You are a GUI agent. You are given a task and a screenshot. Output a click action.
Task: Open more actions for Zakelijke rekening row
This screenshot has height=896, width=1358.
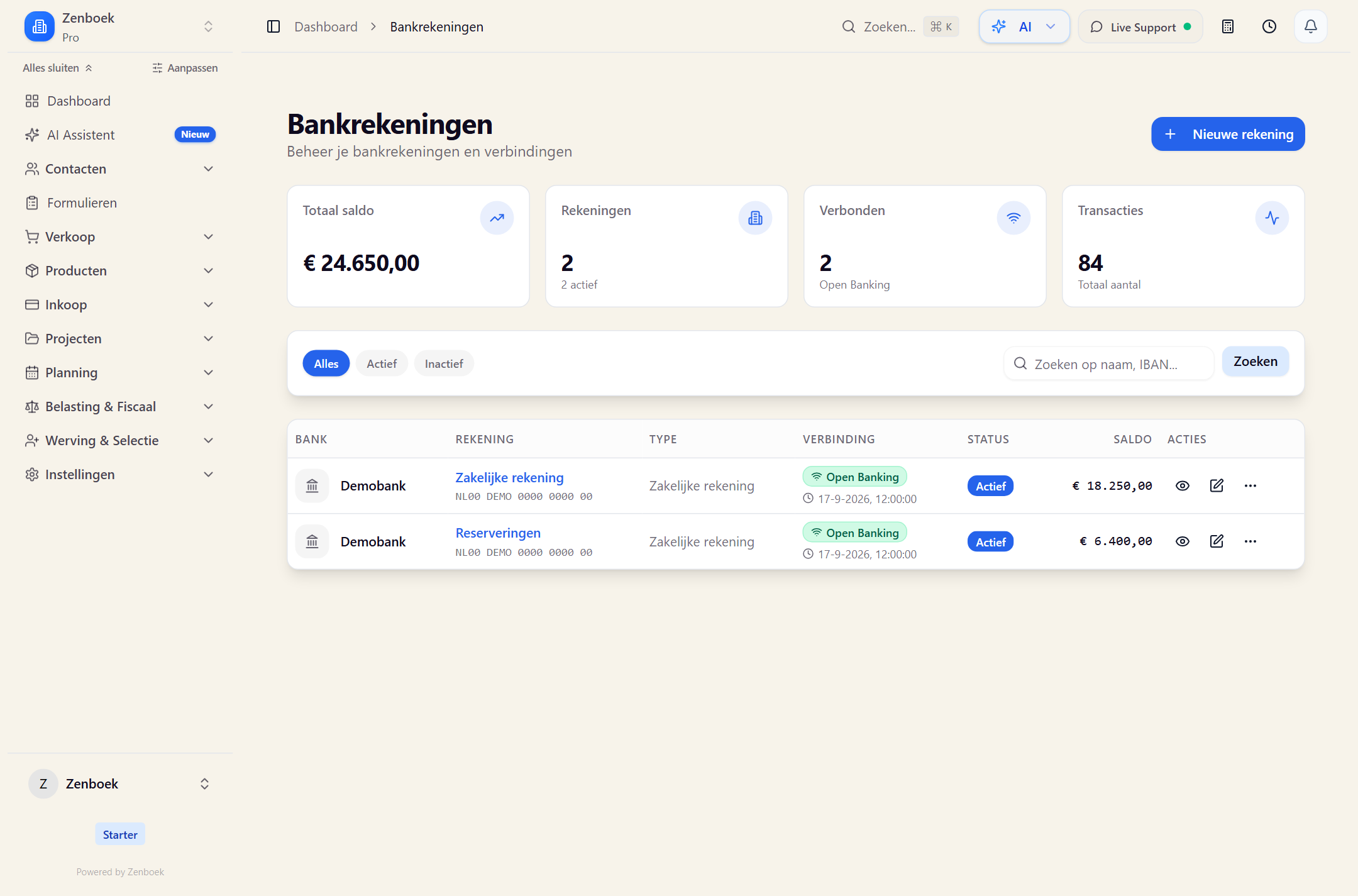[x=1250, y=485]
